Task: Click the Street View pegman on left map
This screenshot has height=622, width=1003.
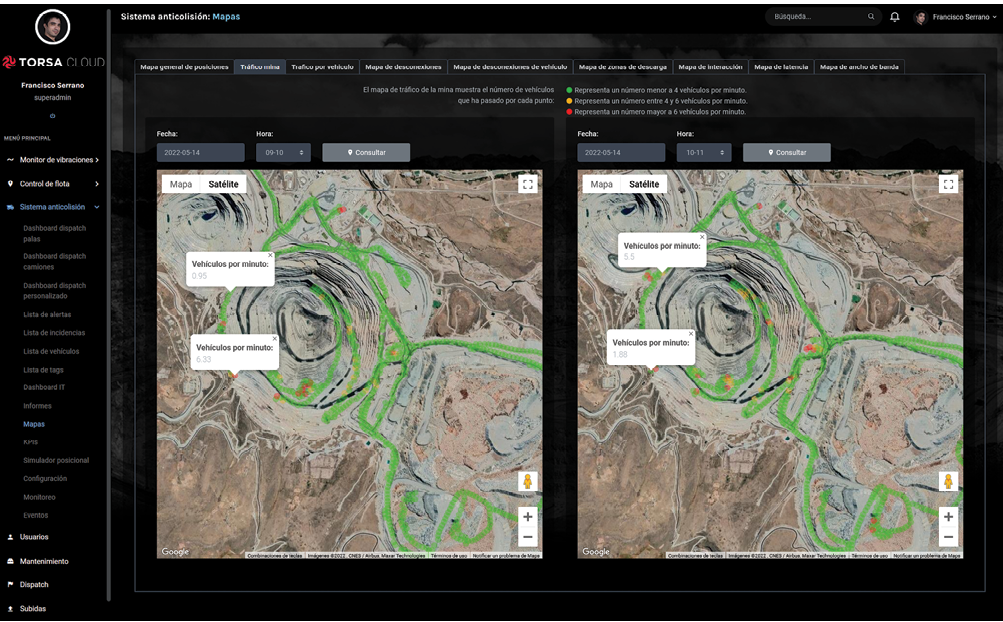Action: [x=528, y=481]
